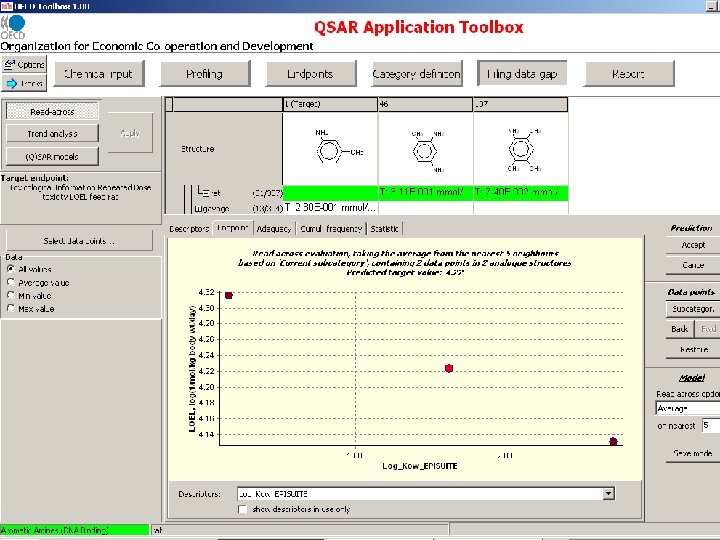The width and height of the screenshot is (720, 540).
Task: Select the structure thumbnail in column 107
Action: (521, 149)
